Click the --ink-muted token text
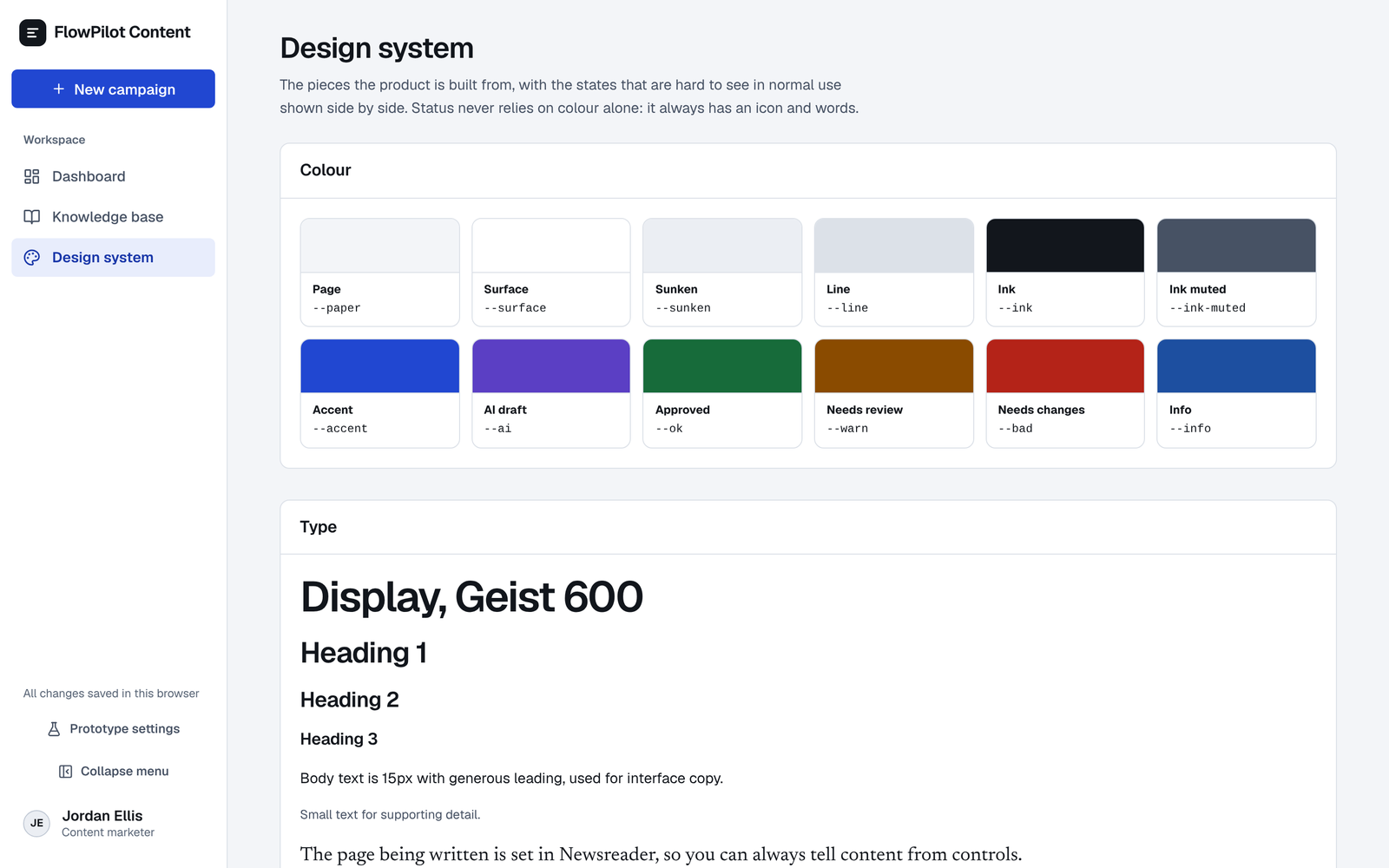 click(x=1208, y=308)
